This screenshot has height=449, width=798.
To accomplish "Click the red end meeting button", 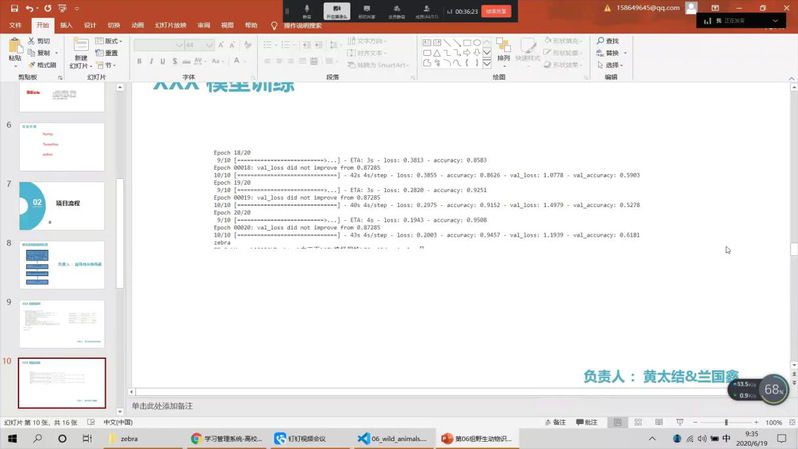I will pos(494,11).
